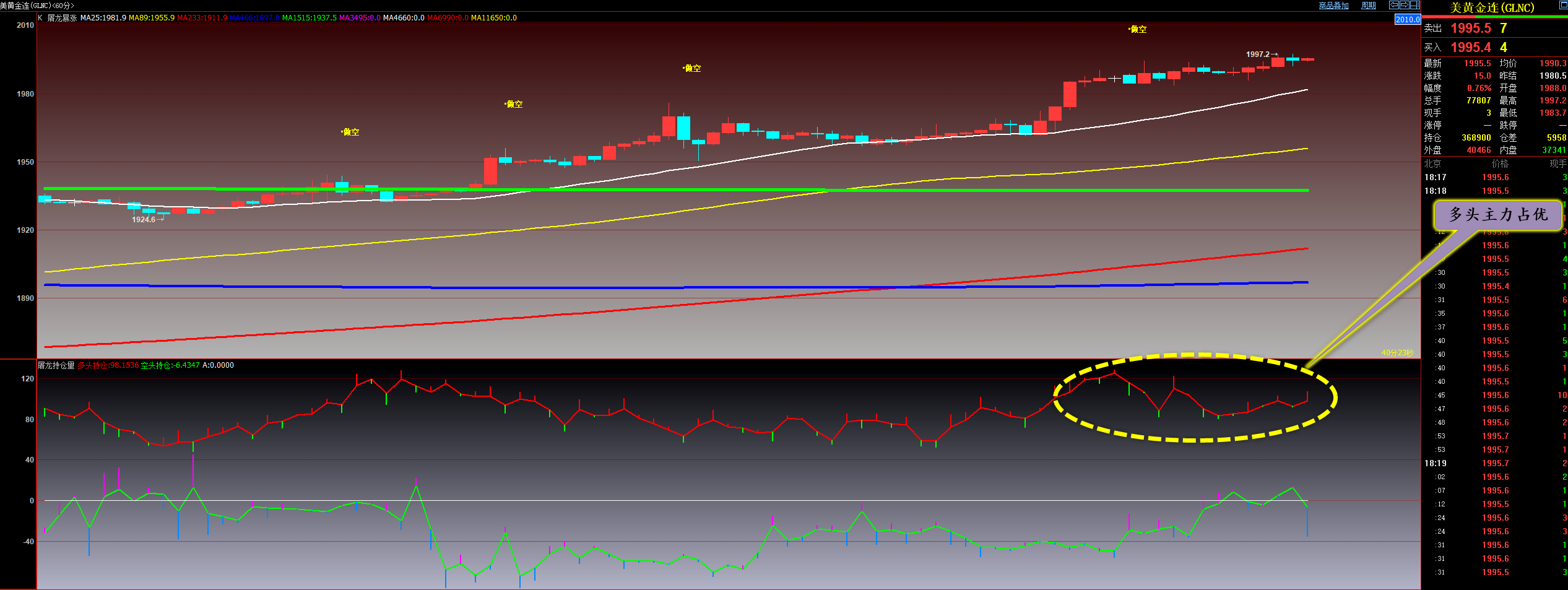The height and width of the screenshot is (590, 1568).
Task: Click the 做空 signal near 1975 level
Action: point(514,104)
